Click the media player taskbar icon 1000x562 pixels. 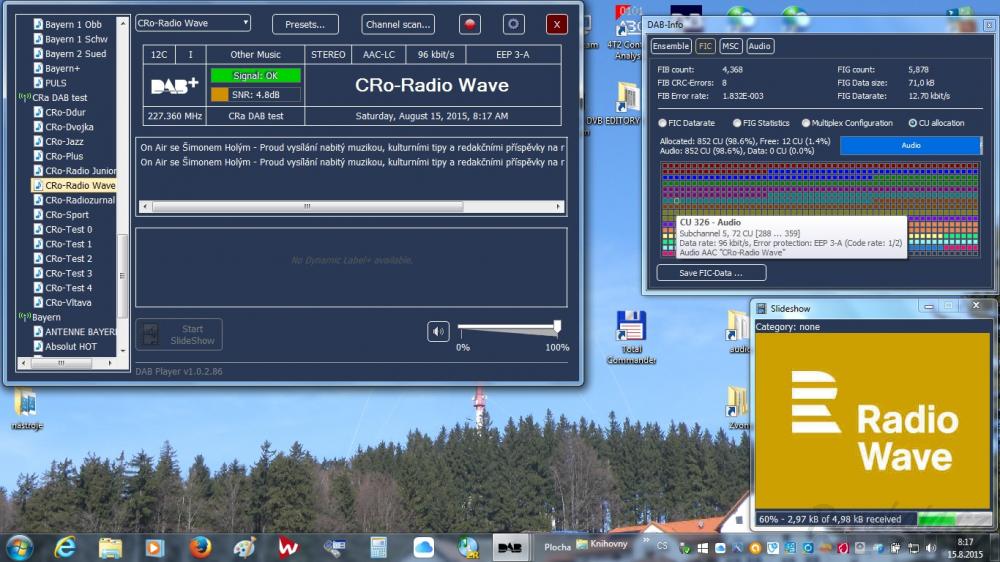tap(154, 547)
